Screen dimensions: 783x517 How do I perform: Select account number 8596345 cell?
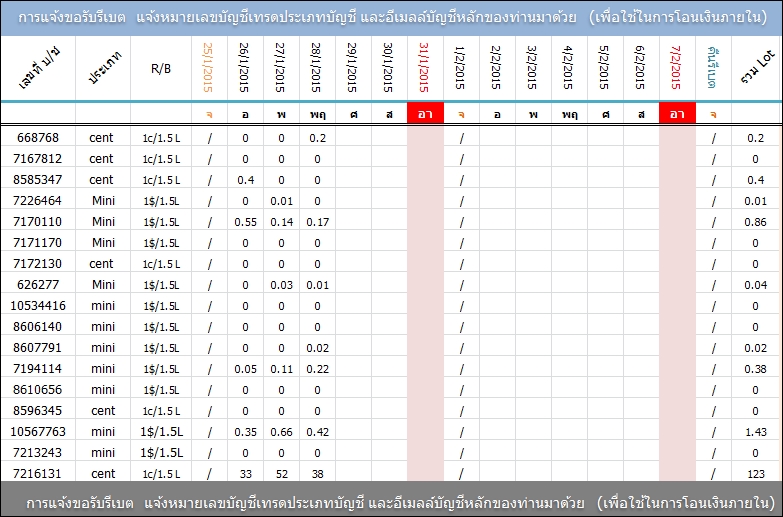click(x=38, y=410)
